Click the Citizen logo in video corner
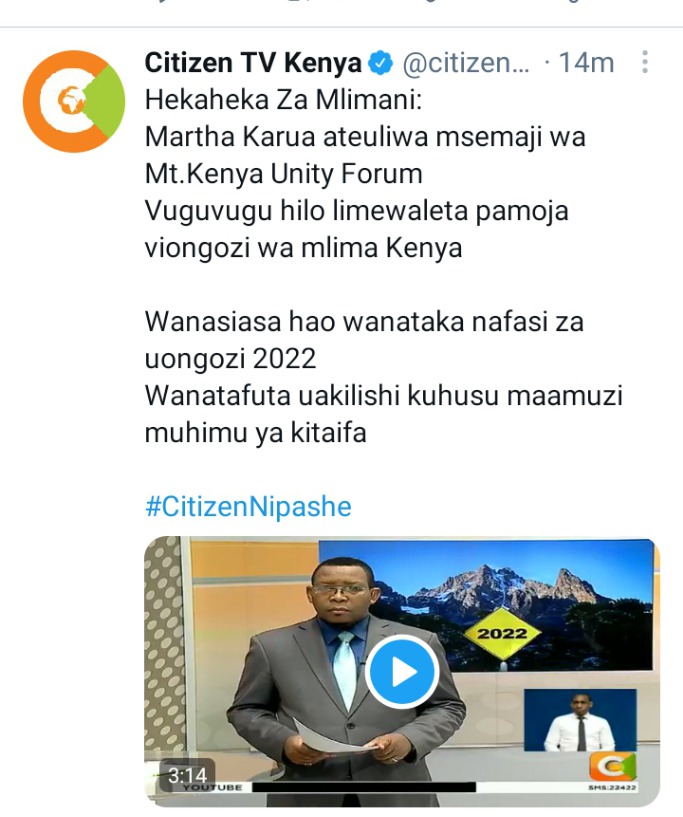This screenshot has height=817, width=683. click(x=613, y=767)
